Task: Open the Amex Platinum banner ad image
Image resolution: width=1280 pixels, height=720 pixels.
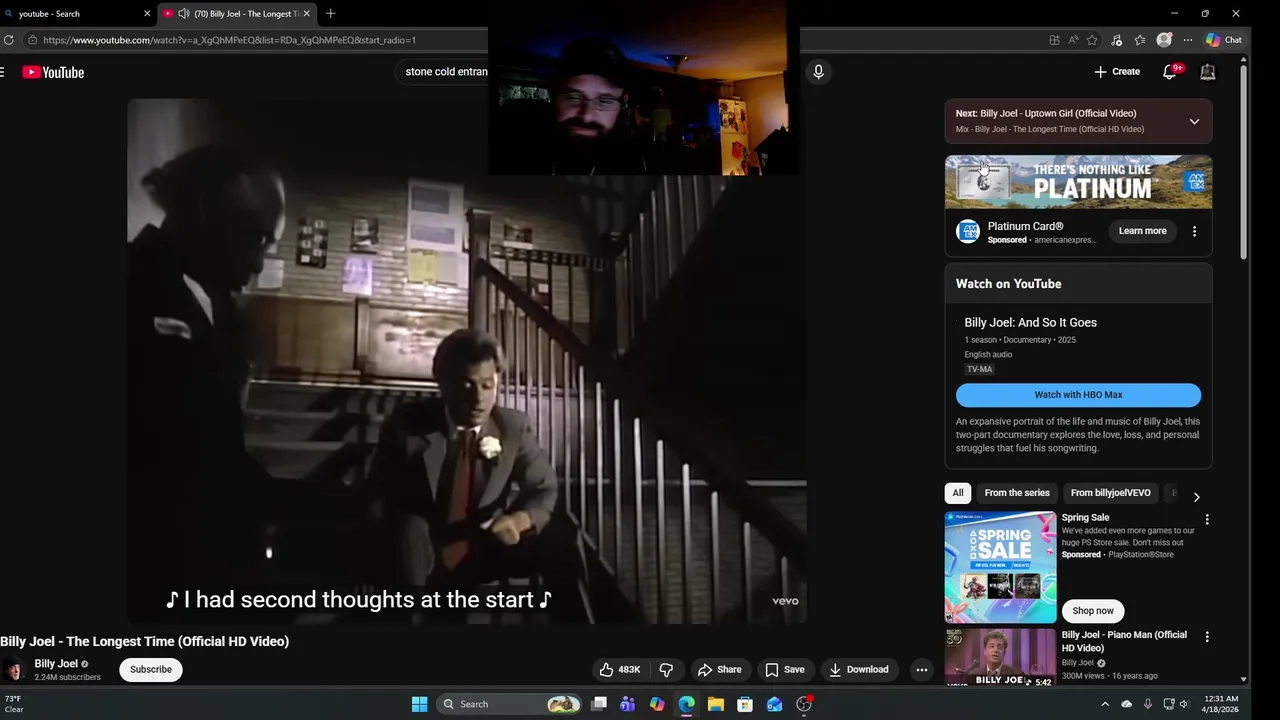Action: tap(1078, 182)
